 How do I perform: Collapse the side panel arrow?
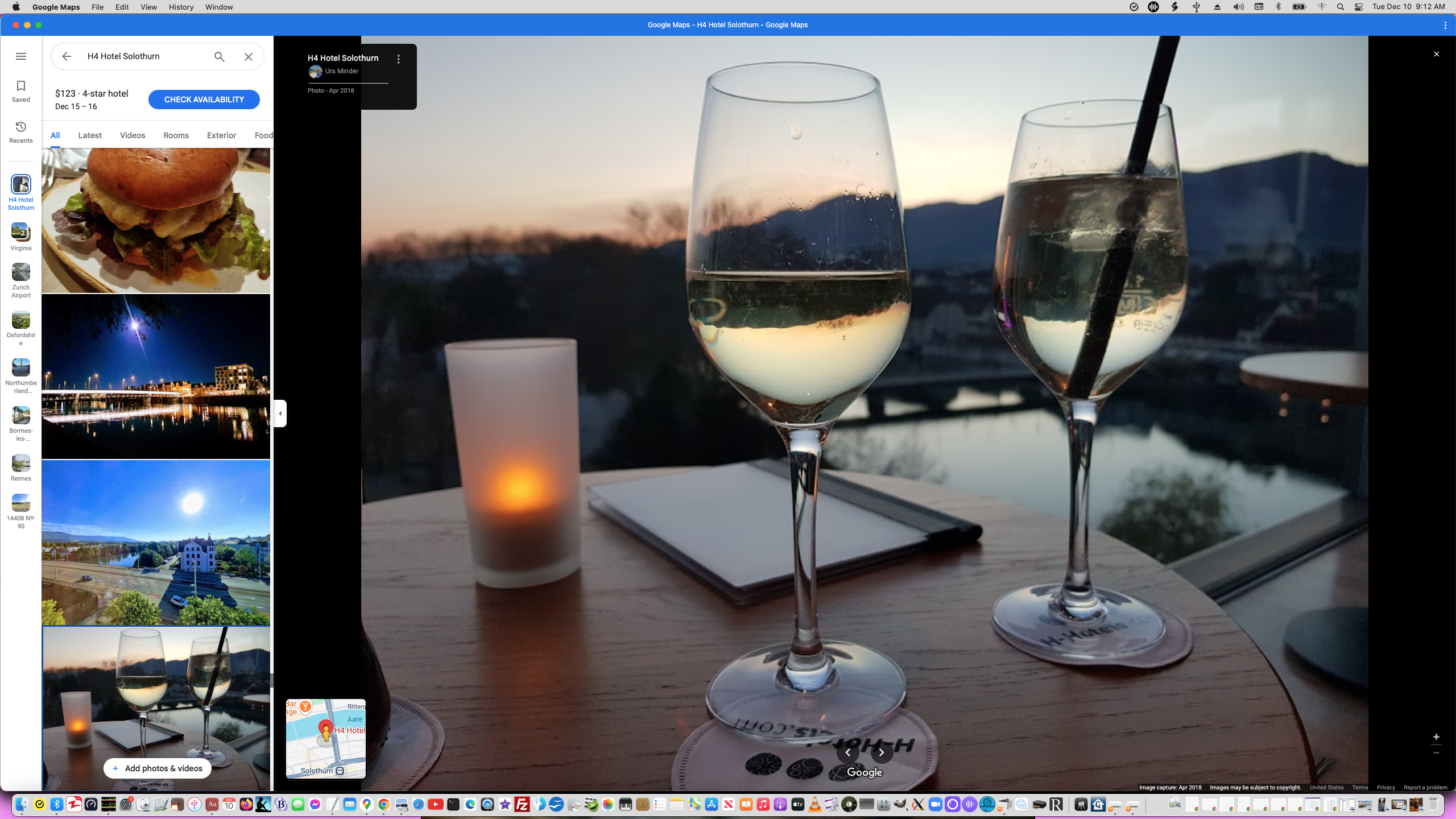point(280,413)
